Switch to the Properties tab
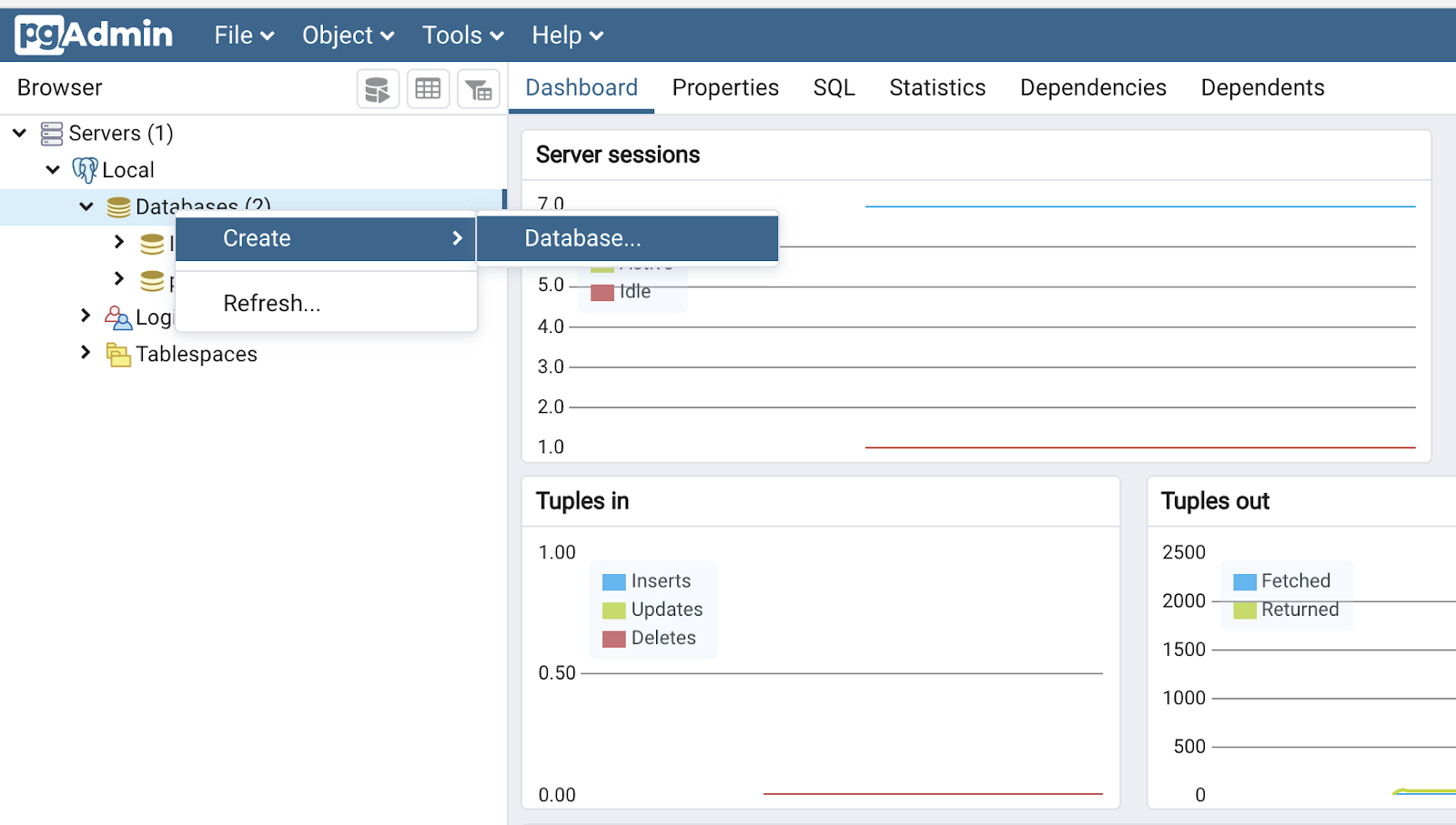Screen dimensions: 1456x825 (x=725, y=87)
